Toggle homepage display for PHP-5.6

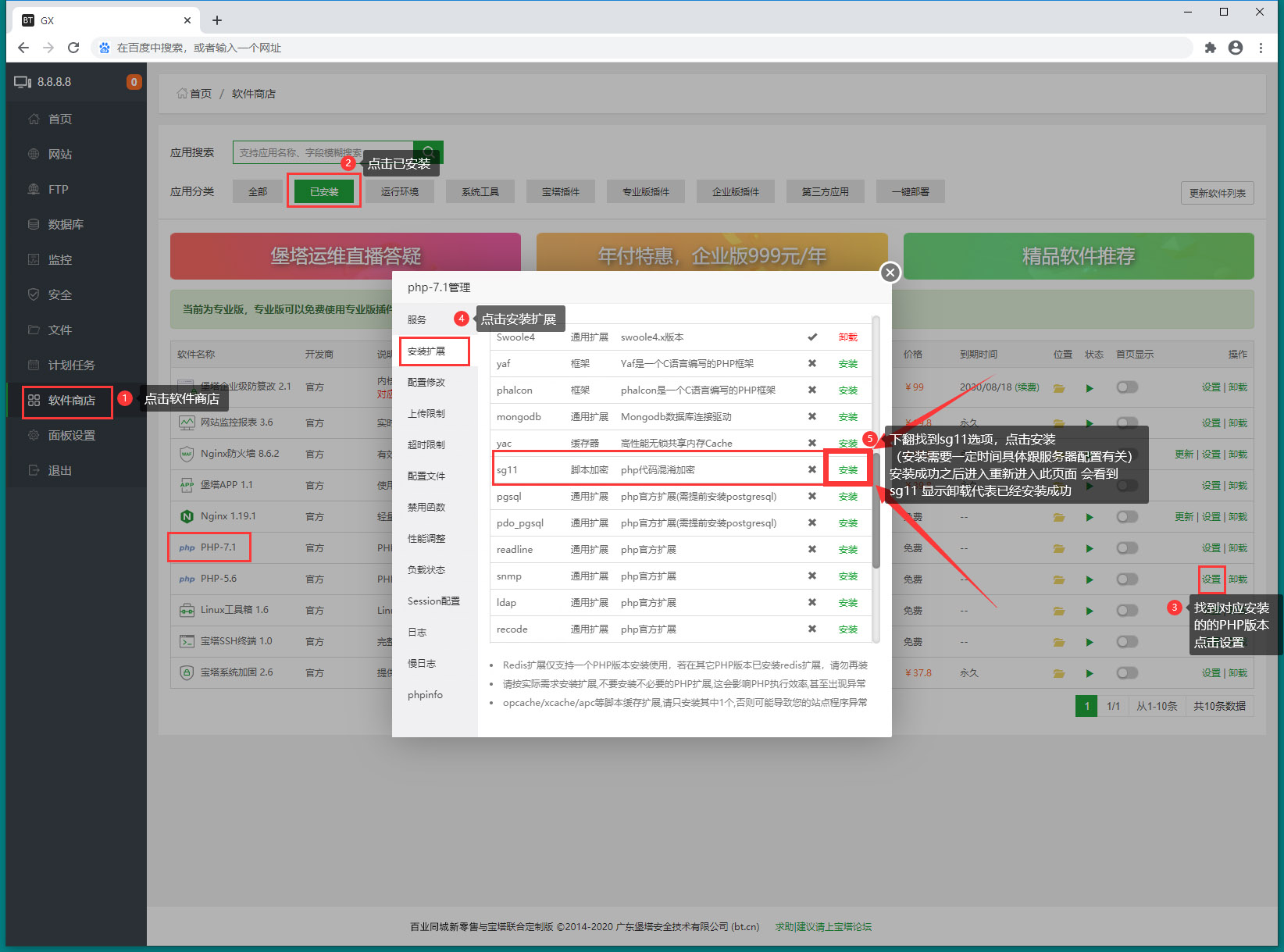1126,579
